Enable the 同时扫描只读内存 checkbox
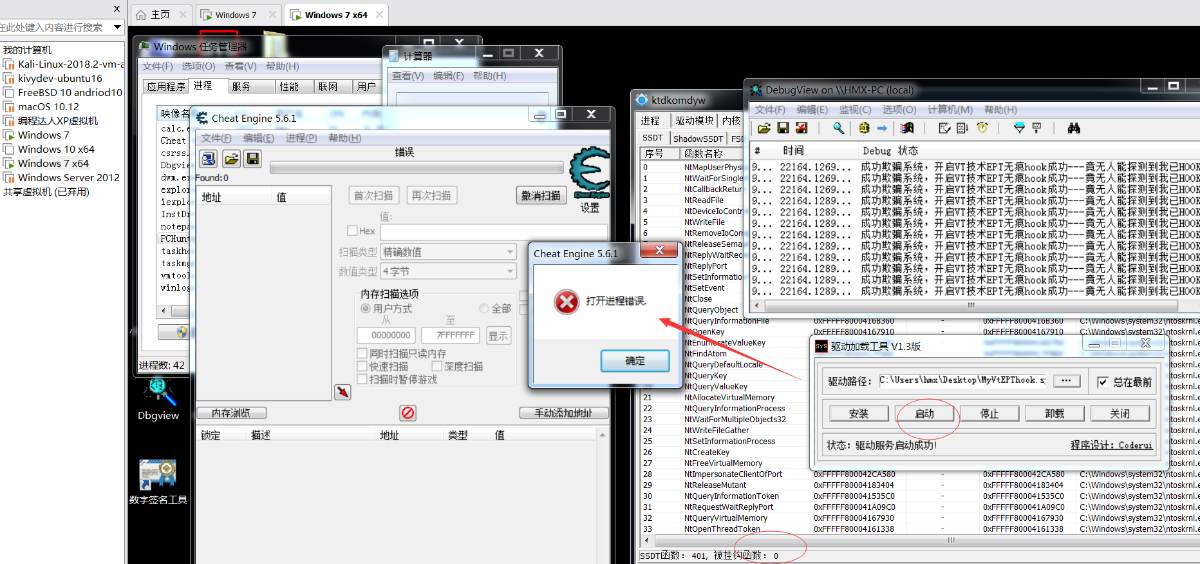Viewport: 1200px width, 564px height. coord(363,353)
